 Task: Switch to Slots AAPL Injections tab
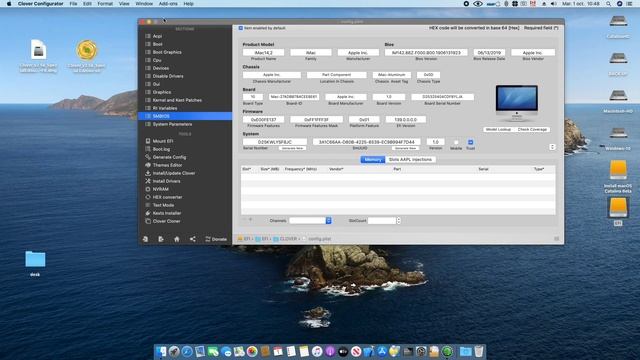tap(410, 160)
